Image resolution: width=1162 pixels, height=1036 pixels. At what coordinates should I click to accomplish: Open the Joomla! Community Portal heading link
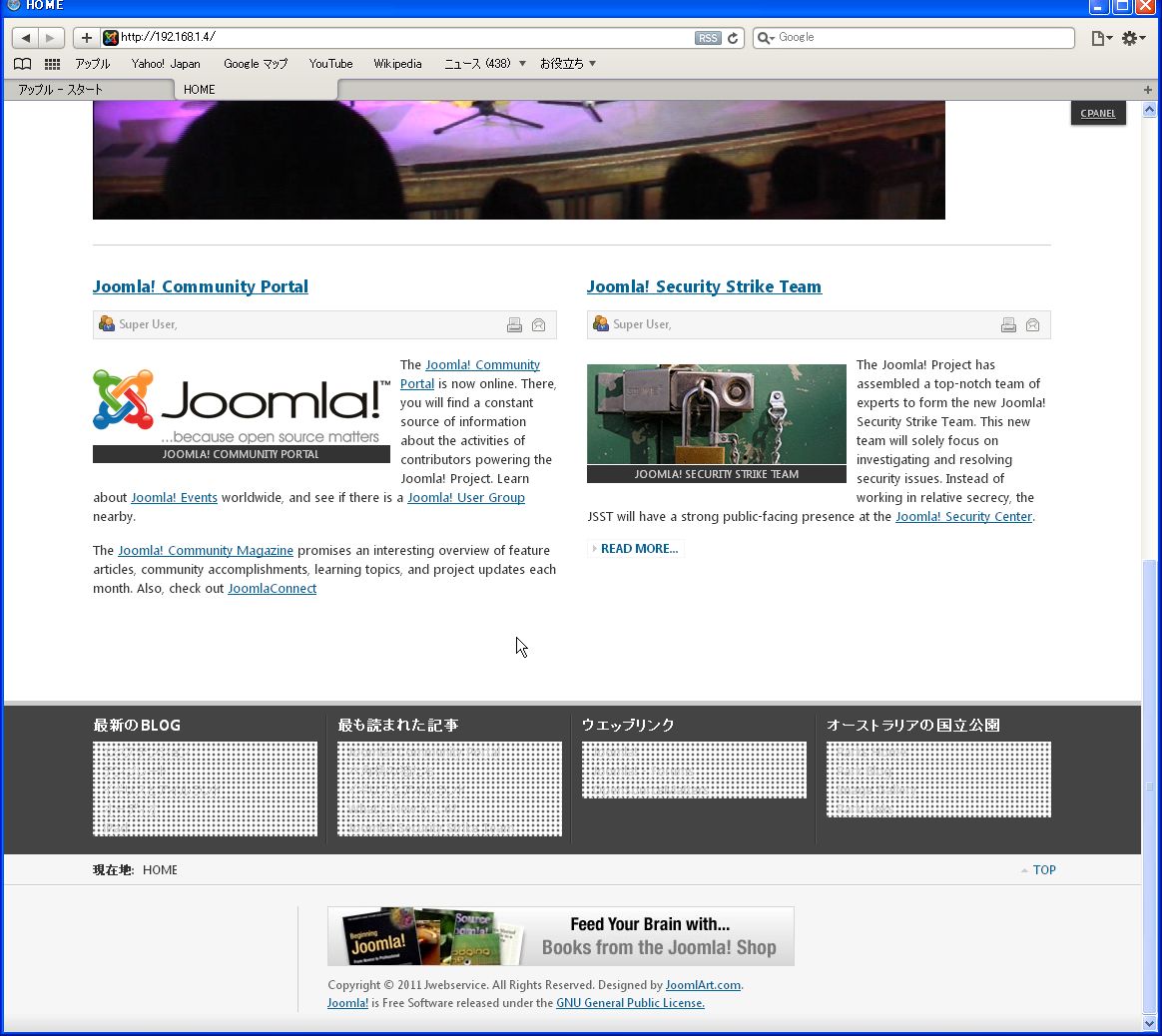[x=200, y=286]
